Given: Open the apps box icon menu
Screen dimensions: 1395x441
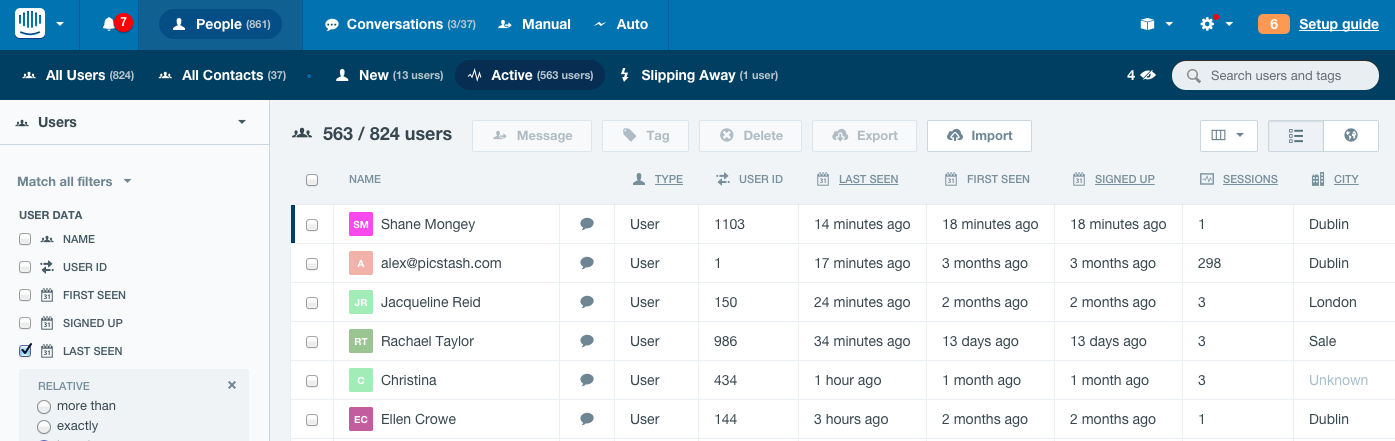Looking at the screenshot, I should click(1156, 24).
